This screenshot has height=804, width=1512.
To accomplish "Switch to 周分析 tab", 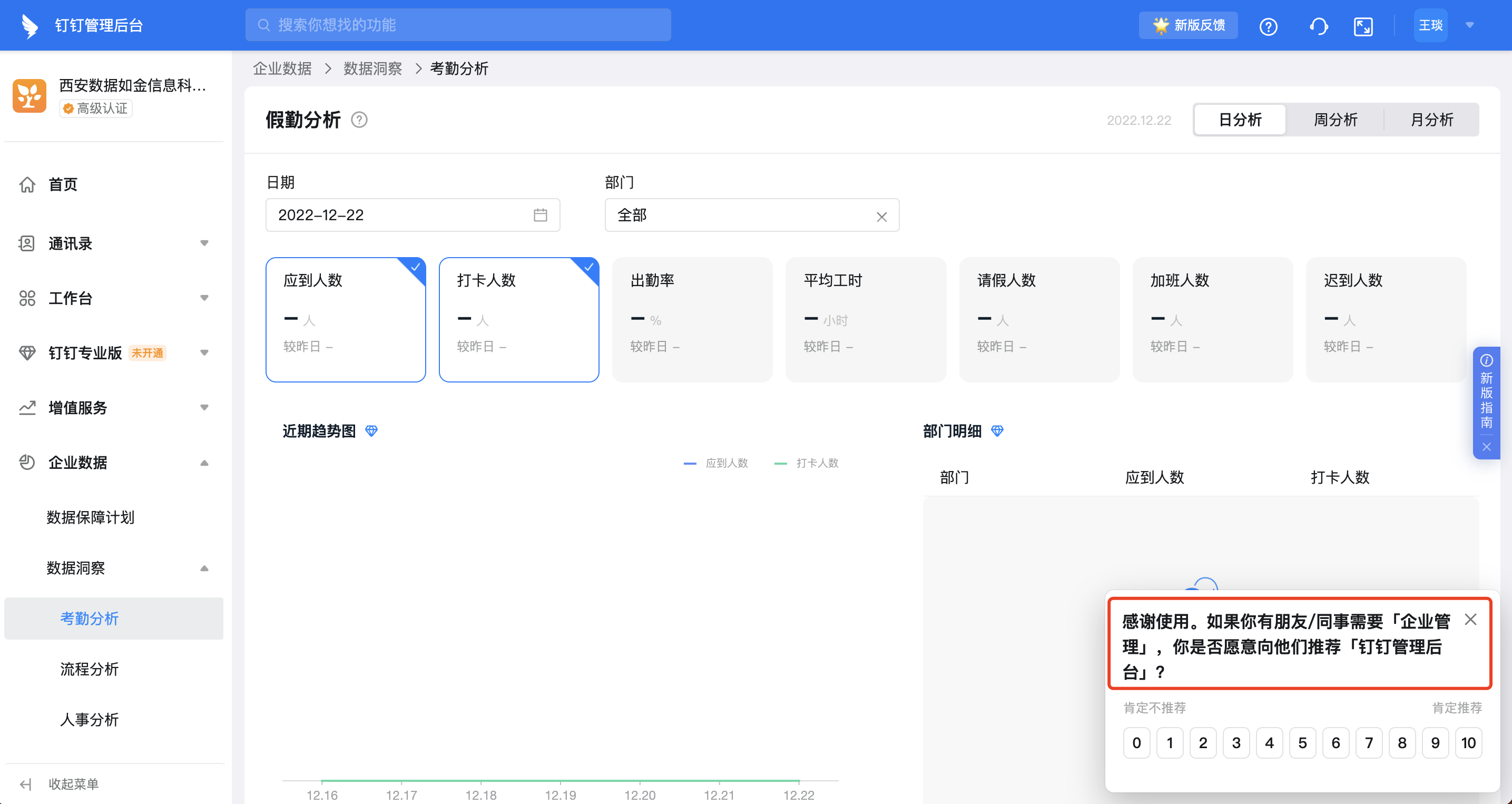I will (1336, 120).
